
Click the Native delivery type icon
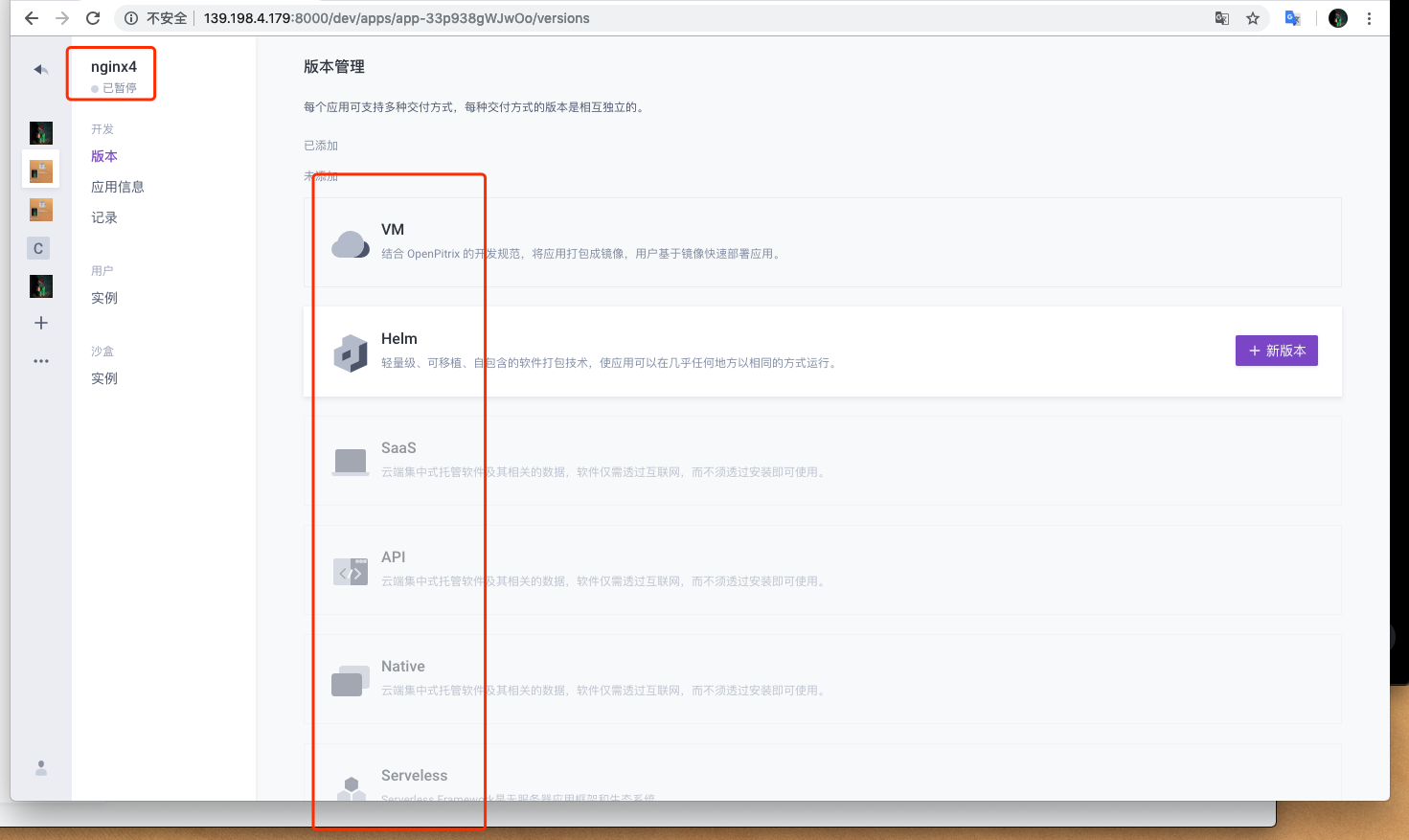[351, 678]
